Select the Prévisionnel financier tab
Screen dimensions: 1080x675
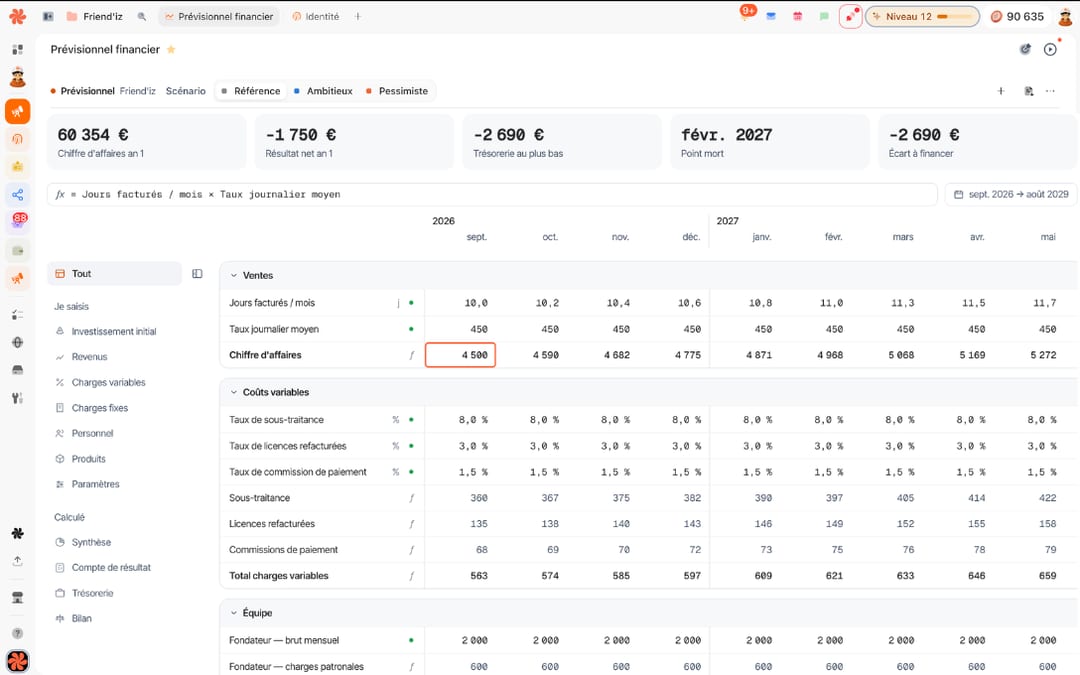219,17
